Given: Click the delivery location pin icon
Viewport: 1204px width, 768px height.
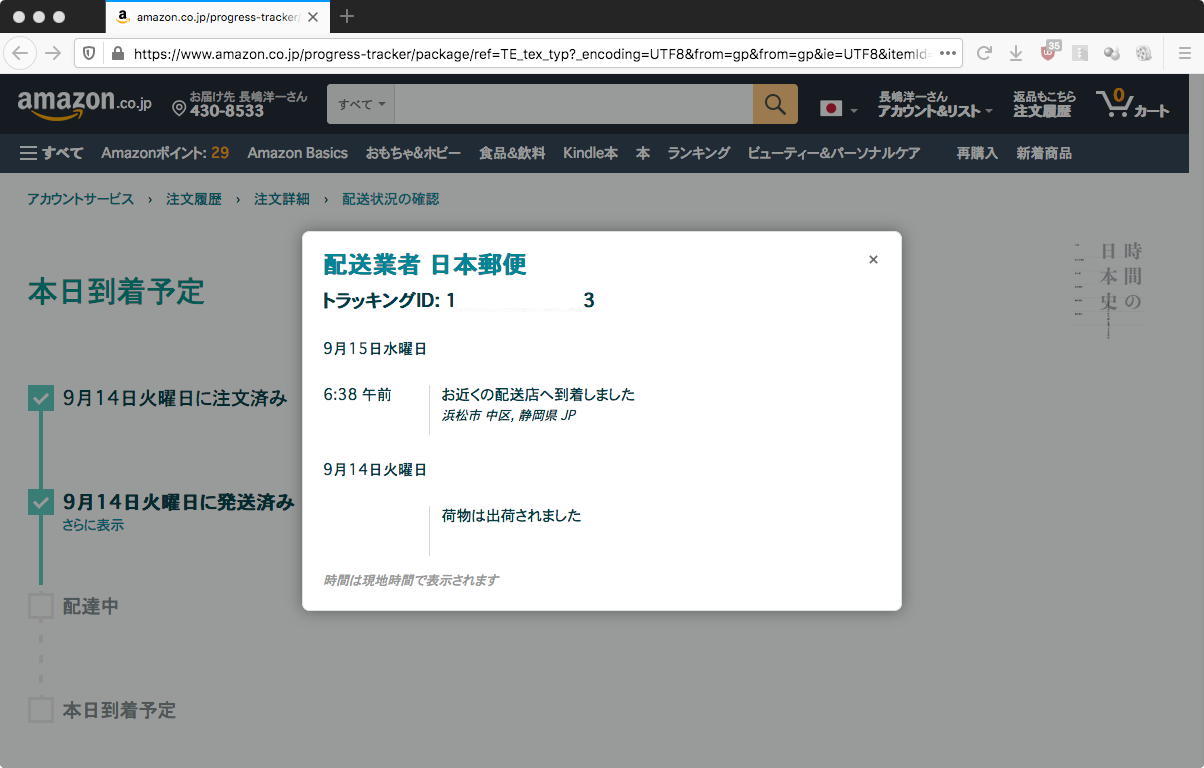Looking at the screenshot, I should pos(179,107).
